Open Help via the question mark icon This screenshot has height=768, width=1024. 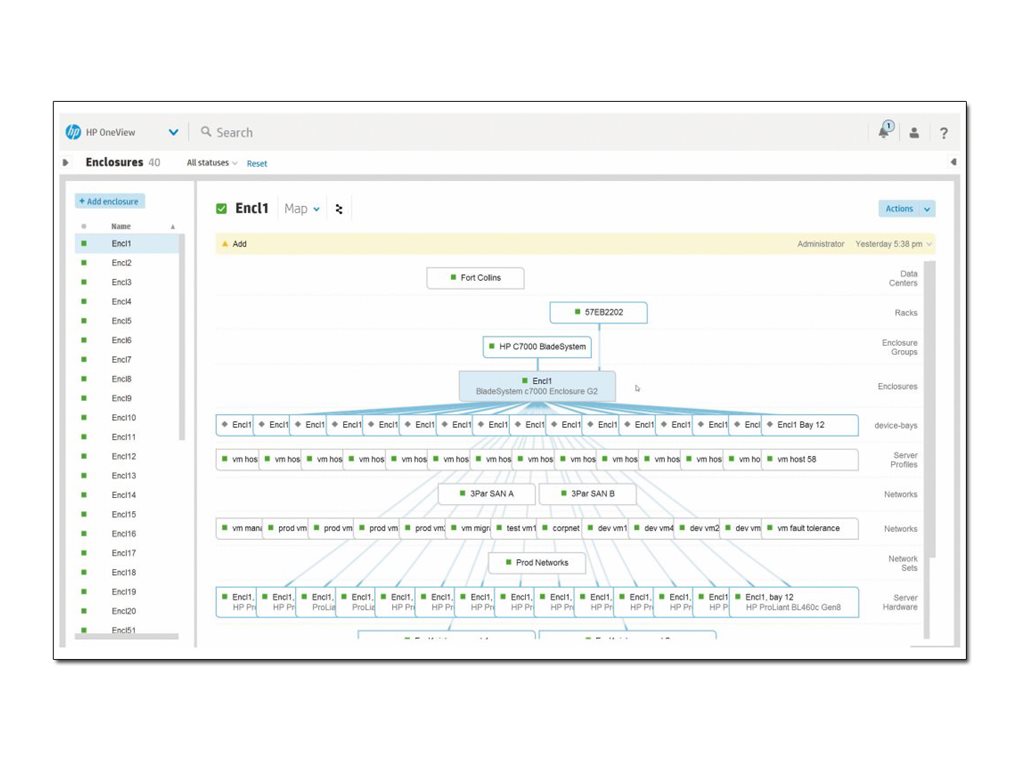[943, 132]
